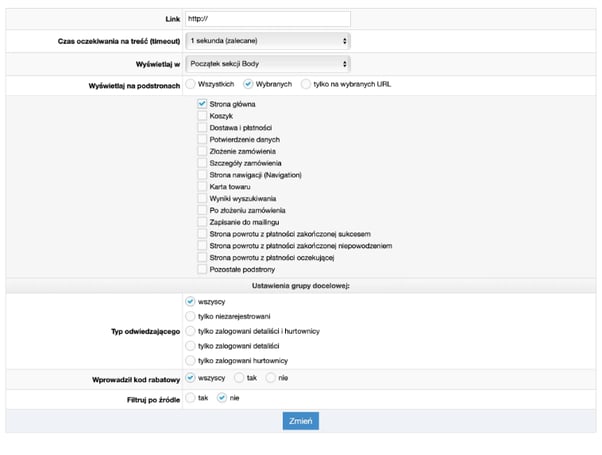This screenshot has height=455, width=602.
Task: Open the timeout dropdown '1 sekunda (zalecane)'
Action: click(267, 41)
